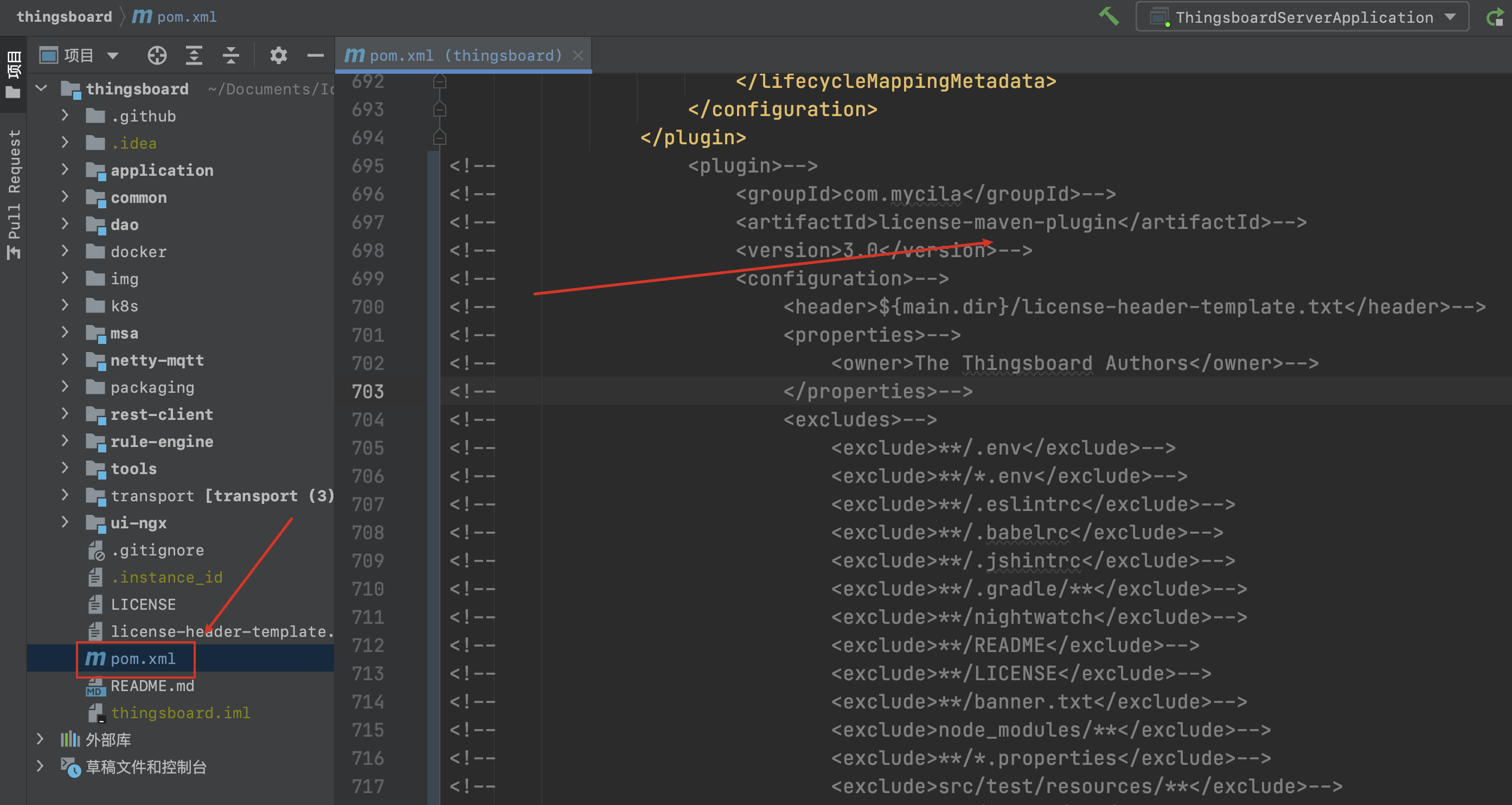This screenshot has height=805, width=1512.
Task: Click the thingsboard breadcrumb in the navigation bar
Action: (x=64, y=17)
